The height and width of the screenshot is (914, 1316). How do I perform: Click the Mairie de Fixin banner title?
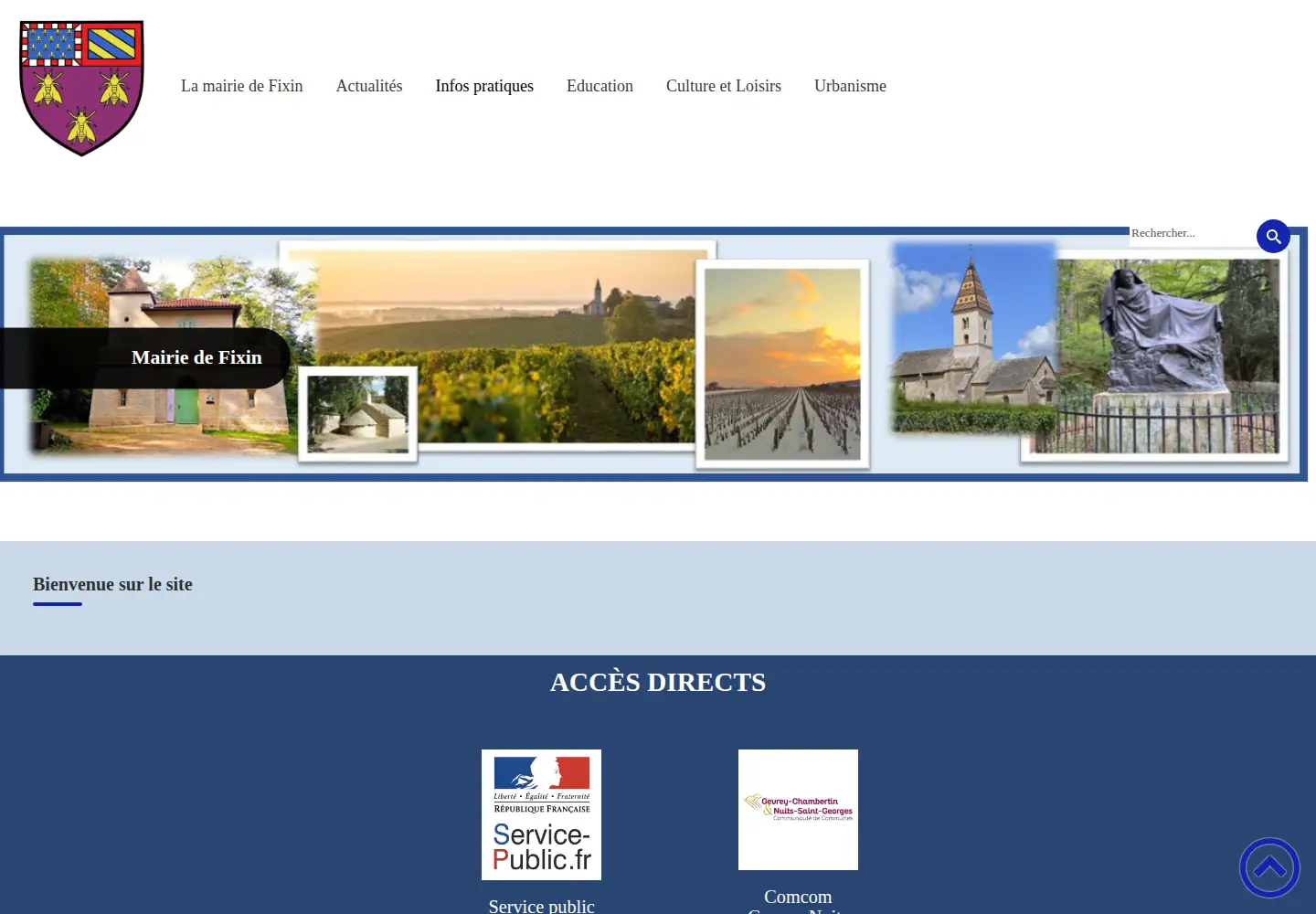click(196, 357)
